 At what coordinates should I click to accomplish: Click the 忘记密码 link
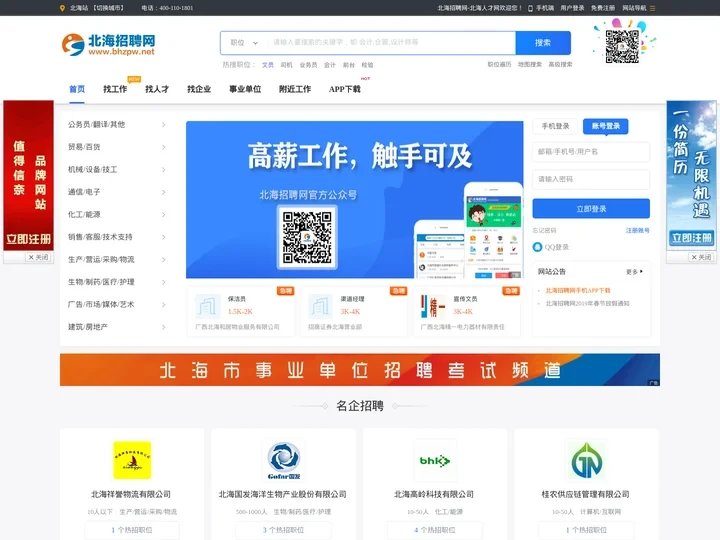point(545,231)
